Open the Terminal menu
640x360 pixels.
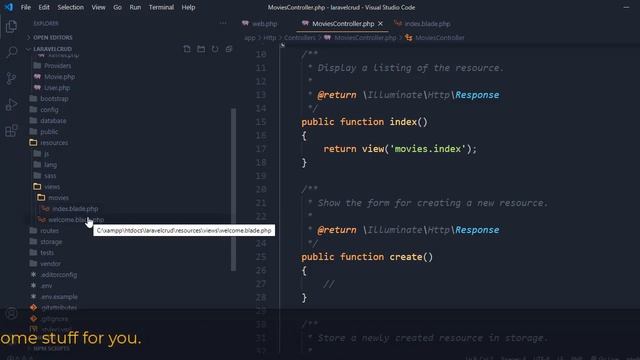click(x=161, y=7)
